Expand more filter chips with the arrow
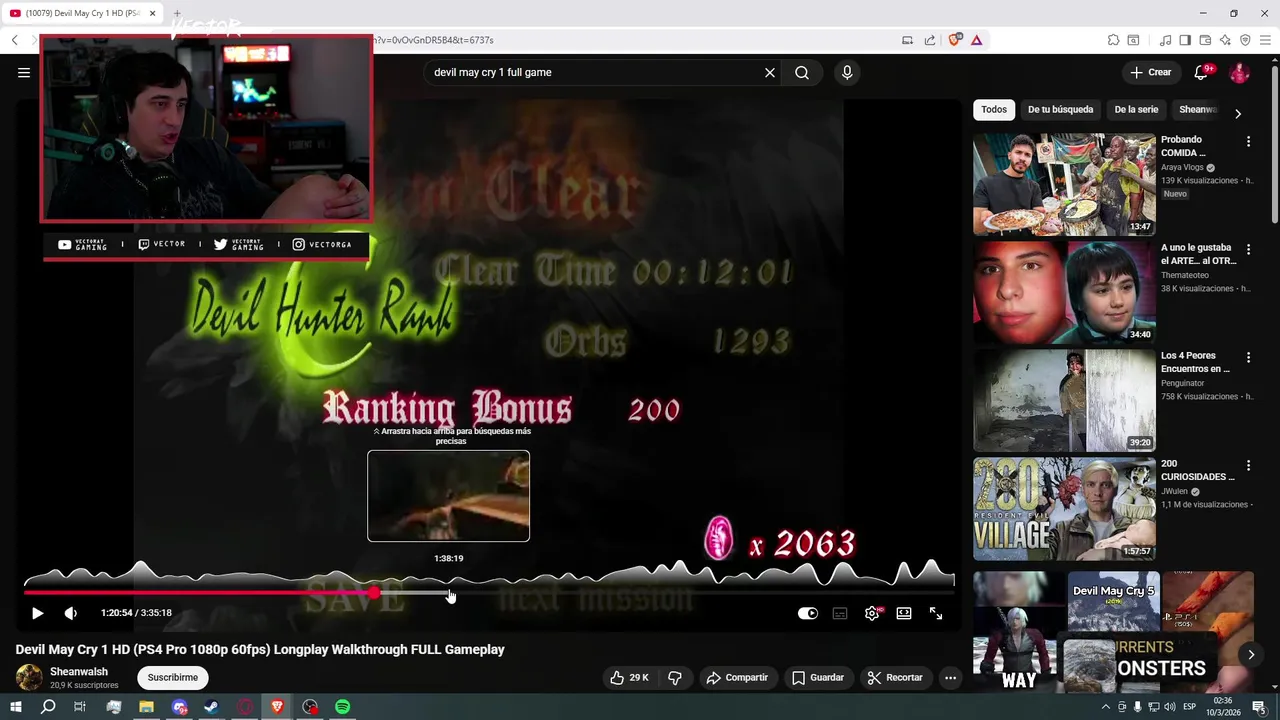Viewport: 1280px width, 720px height. coord(1238,113)
